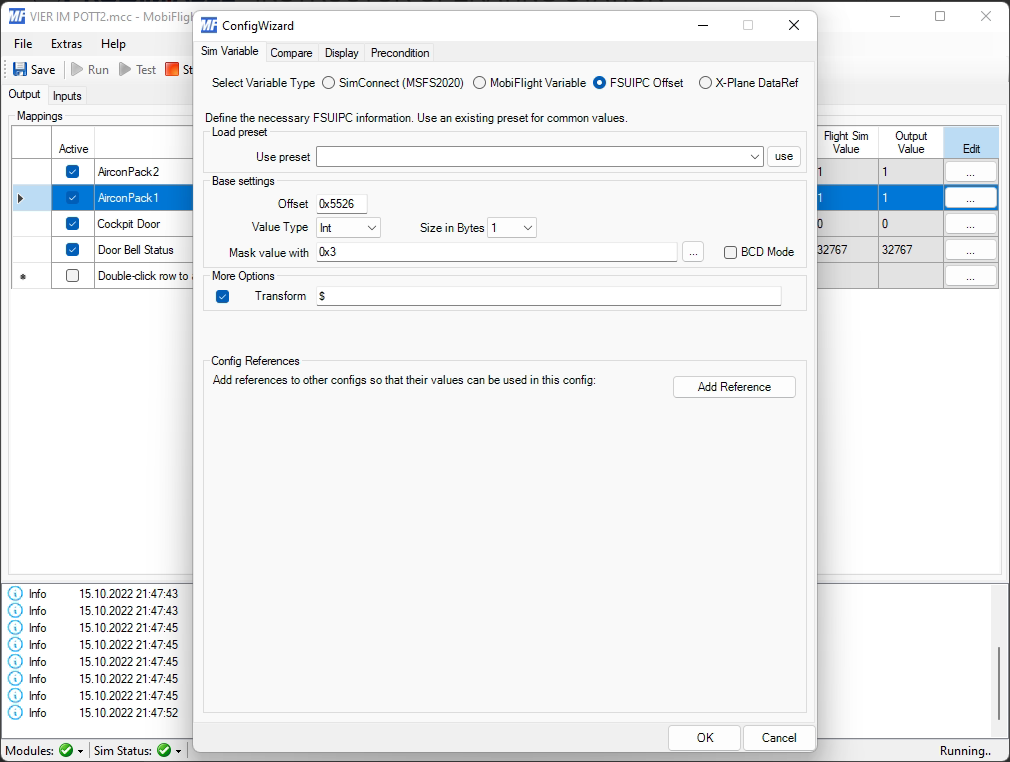Confirm with the OK button
Viewport: 1010px width, 762px height.
tap(705, 738)
